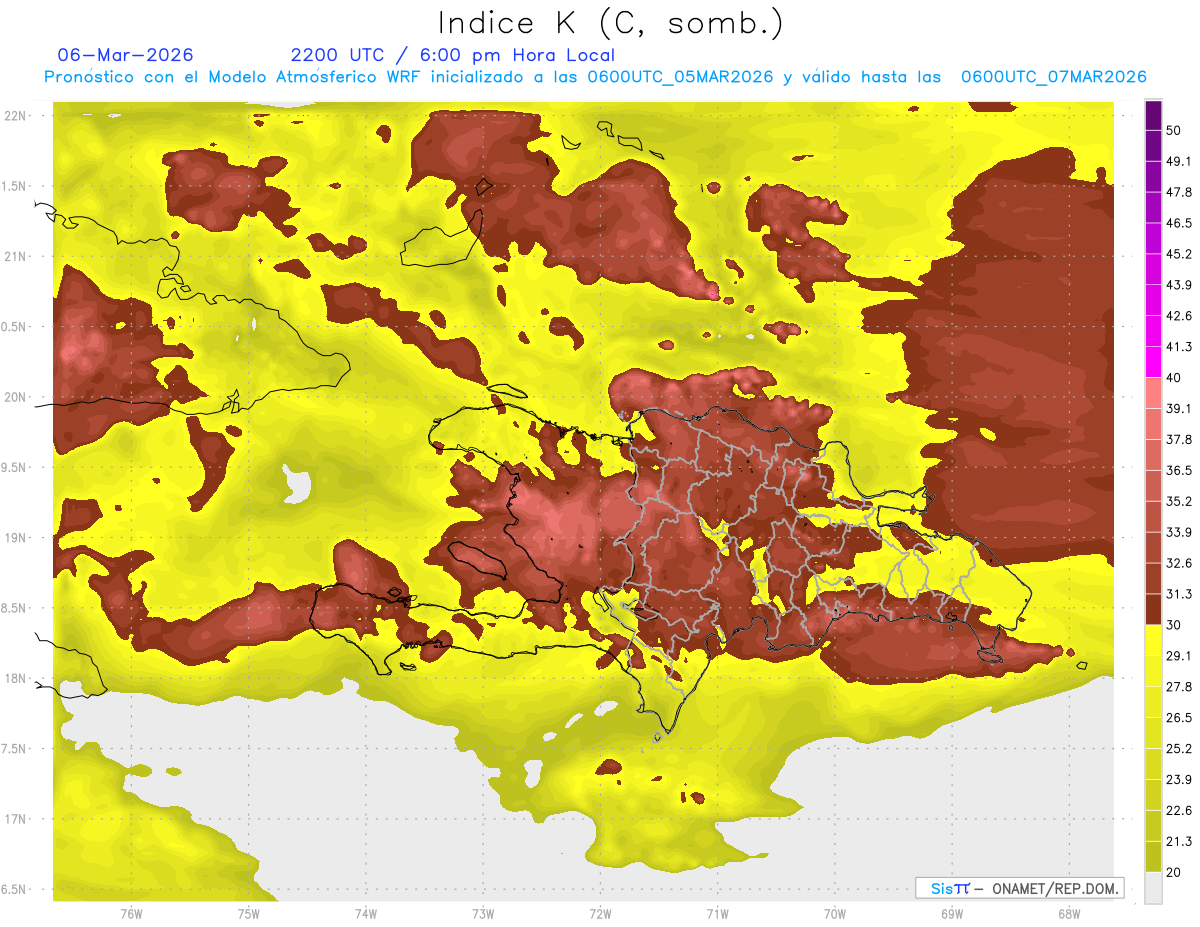Click the '21N' latitude label
Viewport: 1200px width, 927px height.
pyautogui.click(x=17, y=256)
